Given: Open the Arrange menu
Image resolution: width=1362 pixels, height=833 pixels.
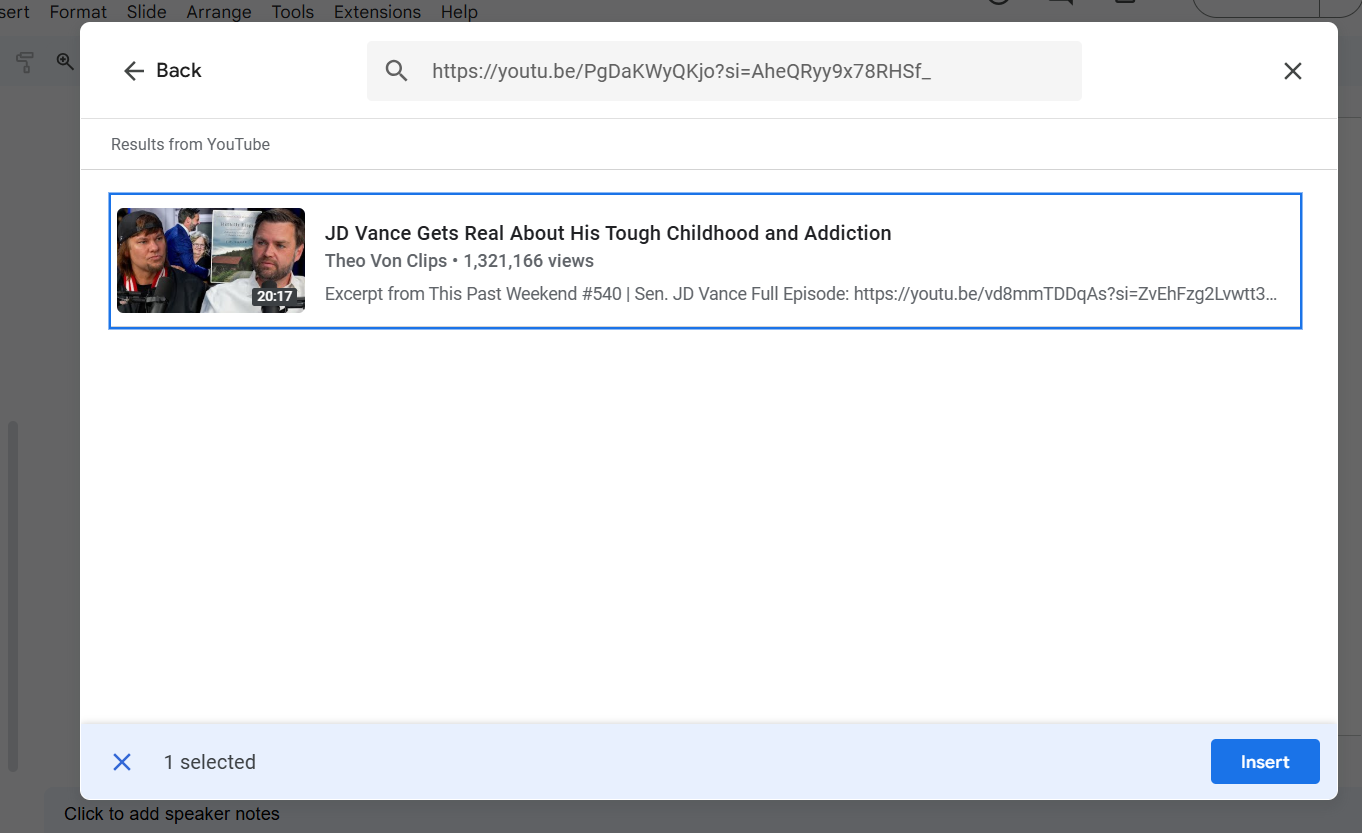Looking at the screenshot, I should 218,12.
